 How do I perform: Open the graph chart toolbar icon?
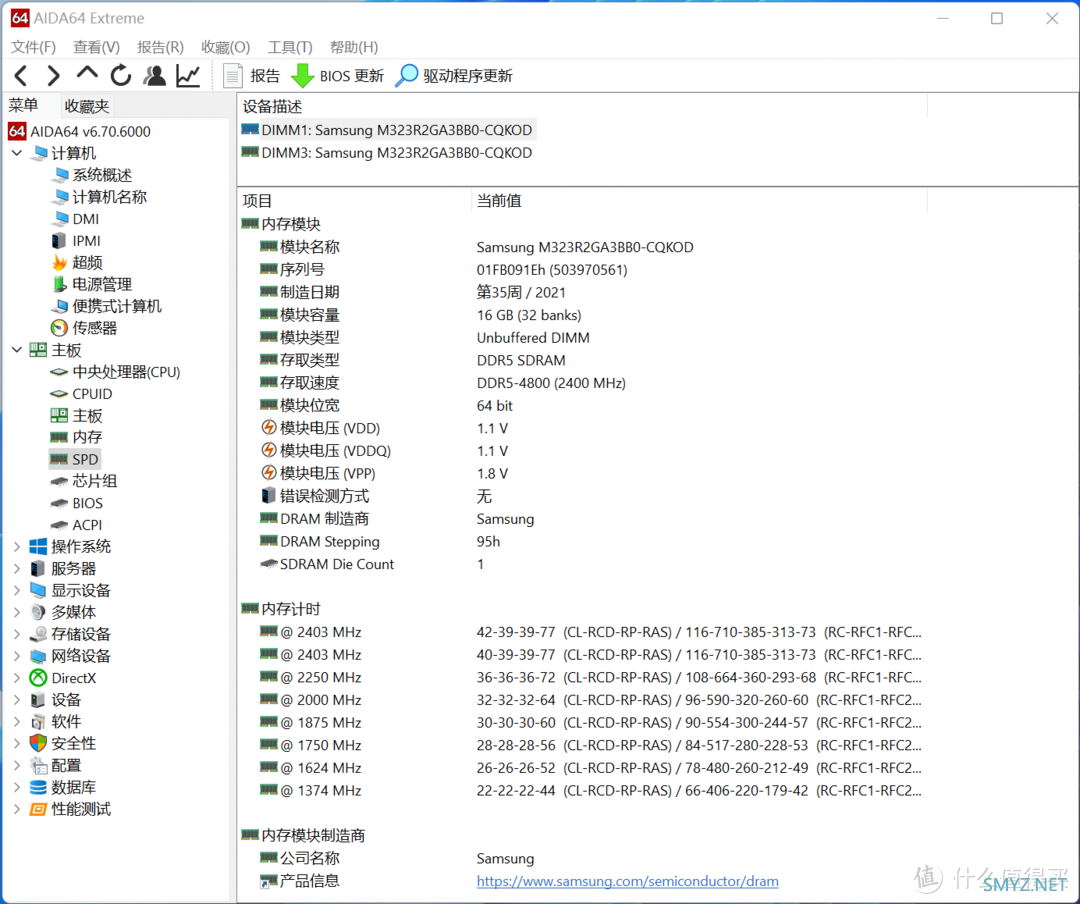pyautogui.click(x=188, y=76)
